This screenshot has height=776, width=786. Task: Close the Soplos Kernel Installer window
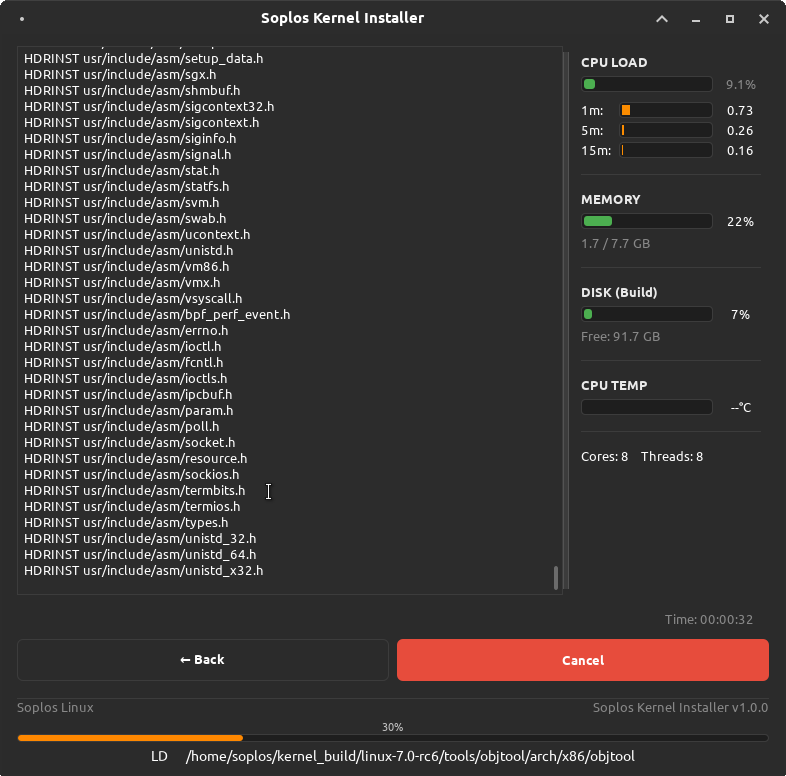click(763, 19)
